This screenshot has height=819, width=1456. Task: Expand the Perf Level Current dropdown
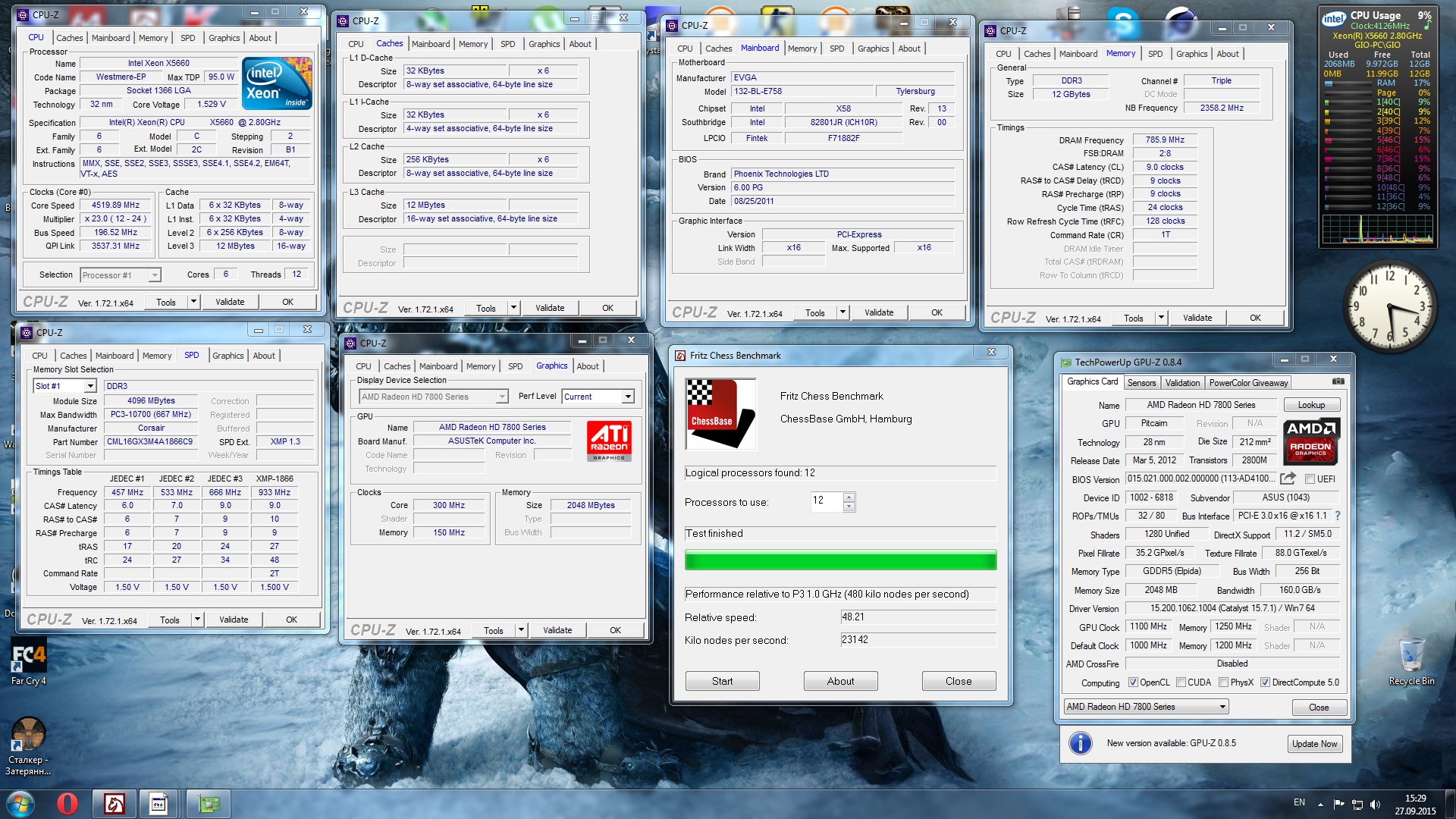(628, 397)
